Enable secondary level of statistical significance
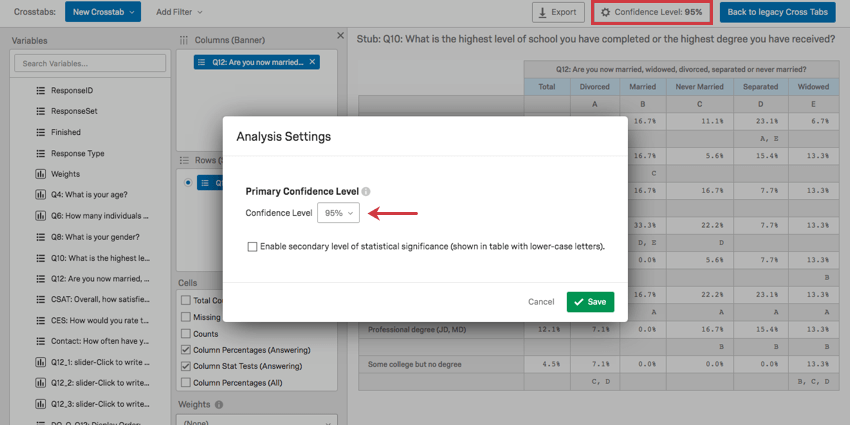 point(252,246)
